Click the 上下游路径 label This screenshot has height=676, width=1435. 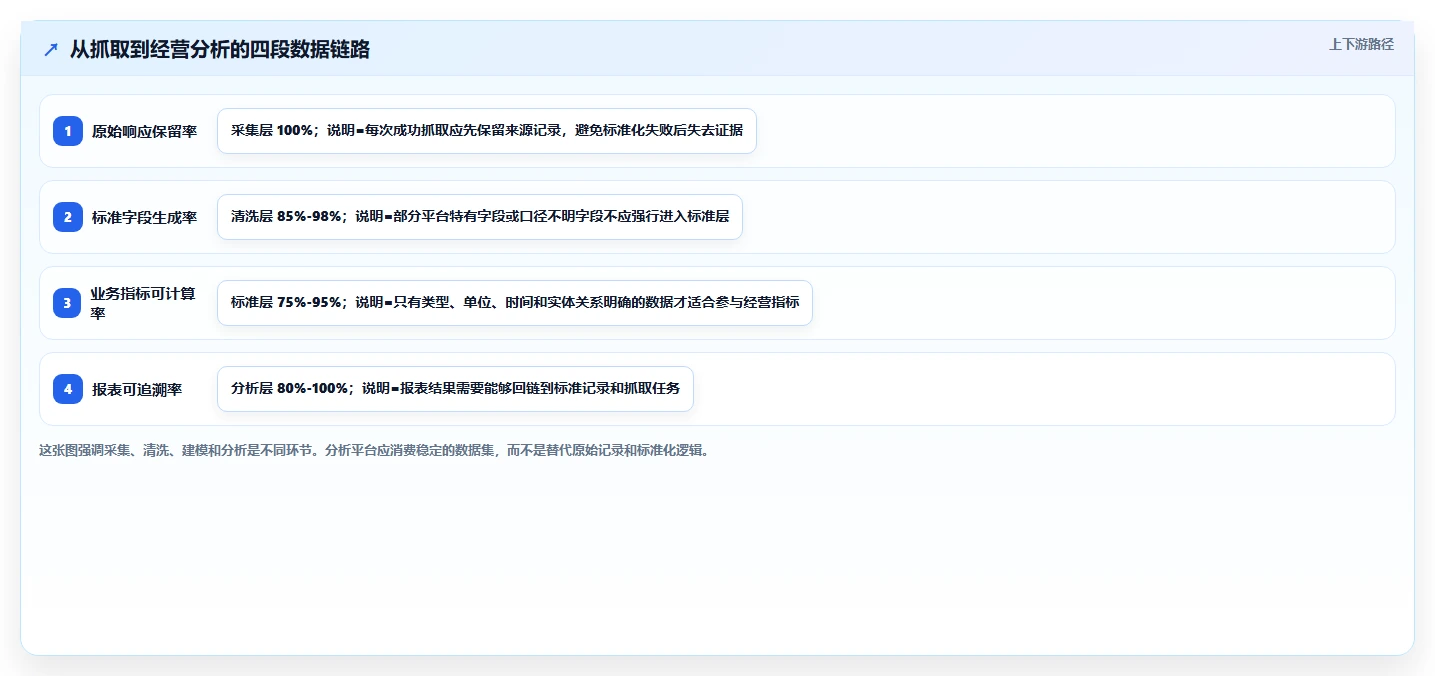(x=1361, y=44)
